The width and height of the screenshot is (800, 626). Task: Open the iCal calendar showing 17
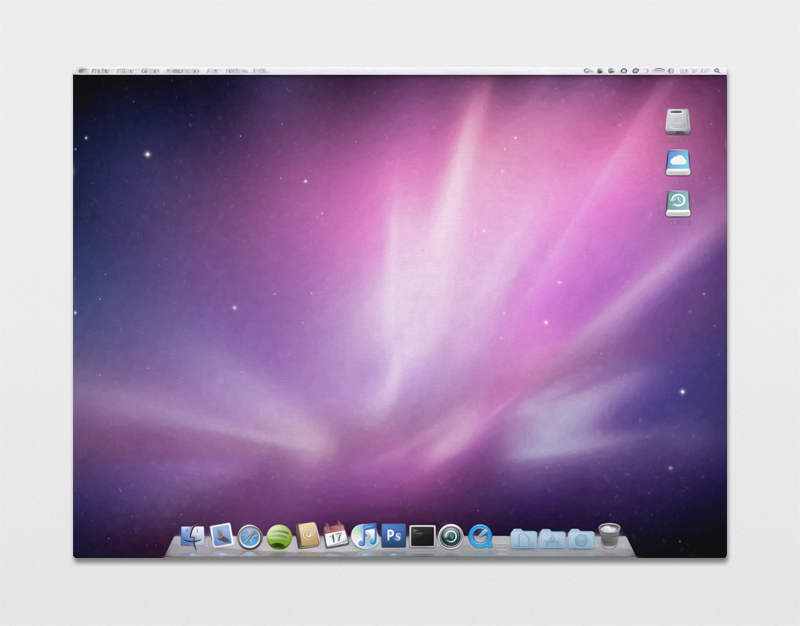point(336,537)
